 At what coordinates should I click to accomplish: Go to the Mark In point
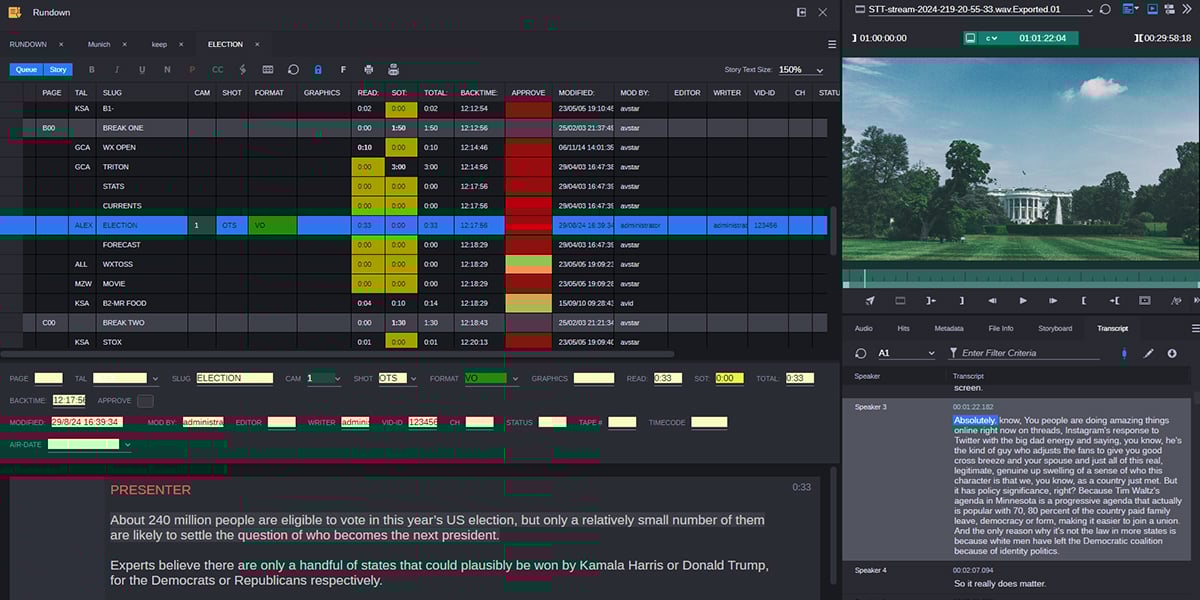coord(1114,300)
